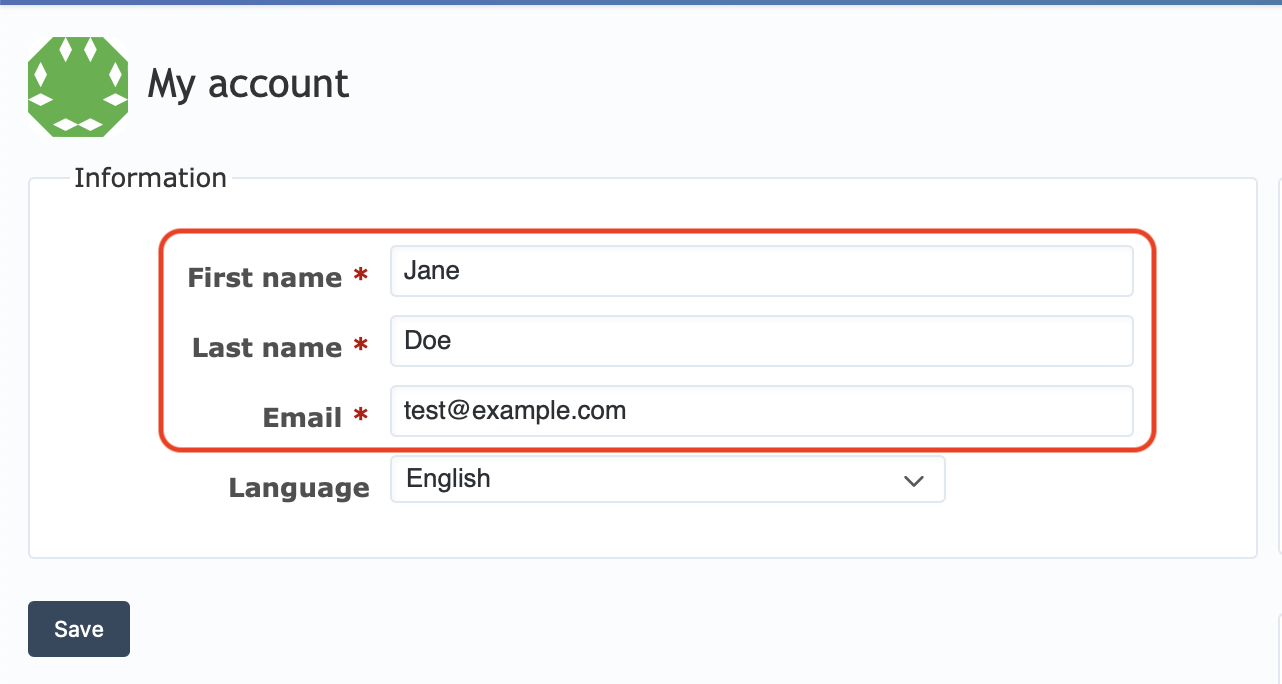
Task: Click on "Jane" text in First name
Action: [x=431, y=271]
